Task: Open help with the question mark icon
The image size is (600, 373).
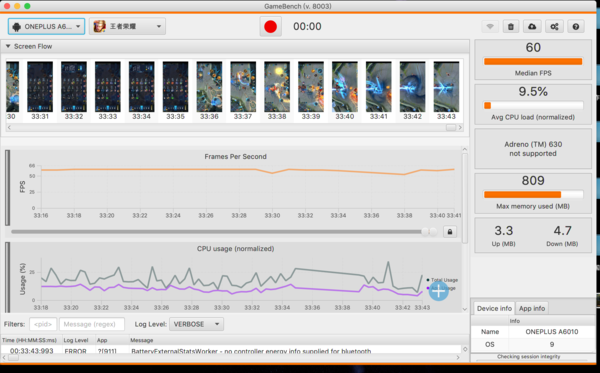Action: (x=576, y=26)
